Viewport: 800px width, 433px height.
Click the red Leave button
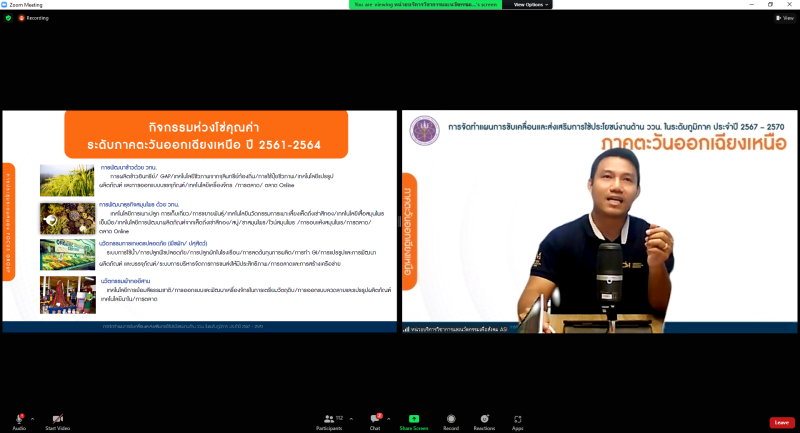(782, 422)
